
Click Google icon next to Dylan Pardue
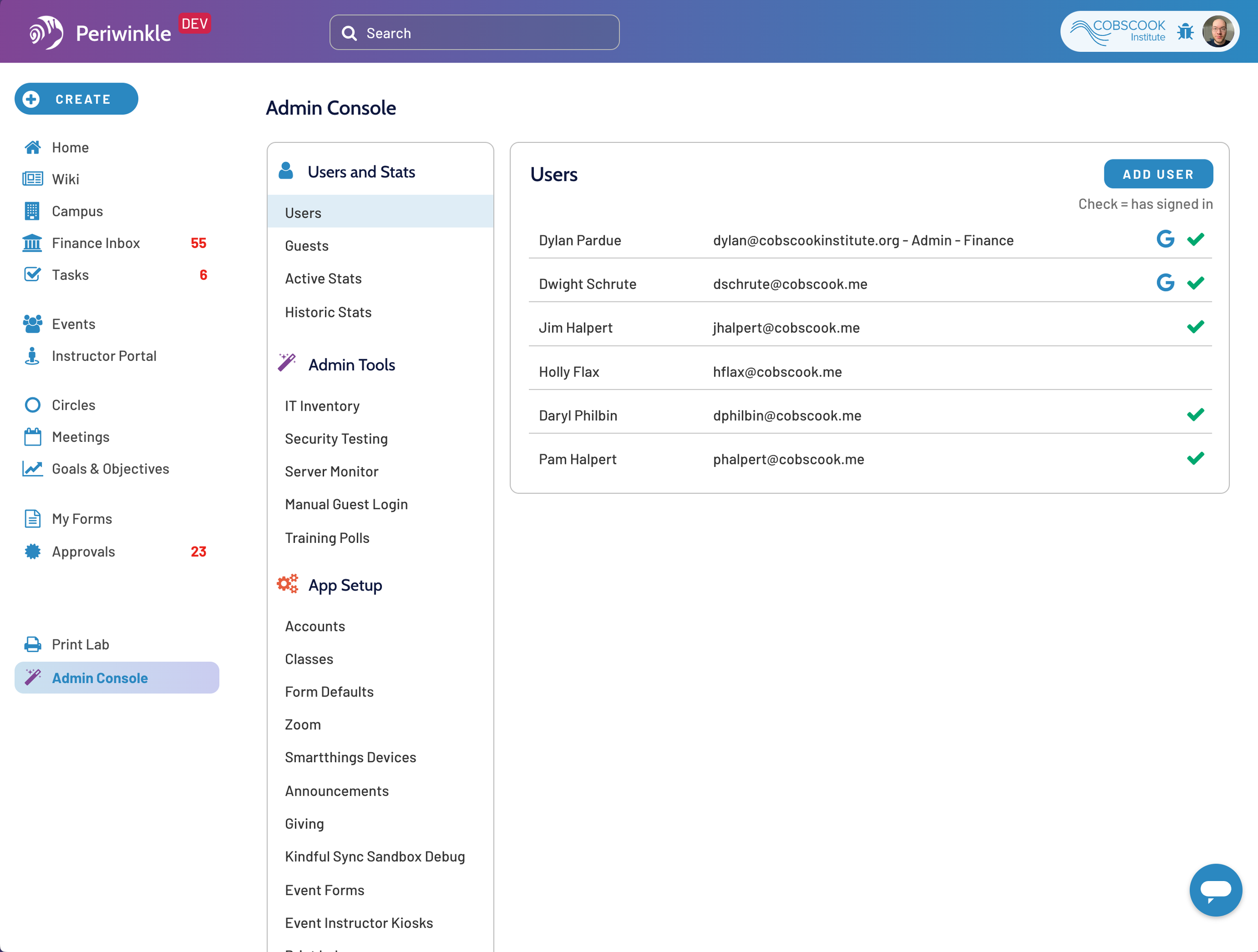pos(1165,240)
